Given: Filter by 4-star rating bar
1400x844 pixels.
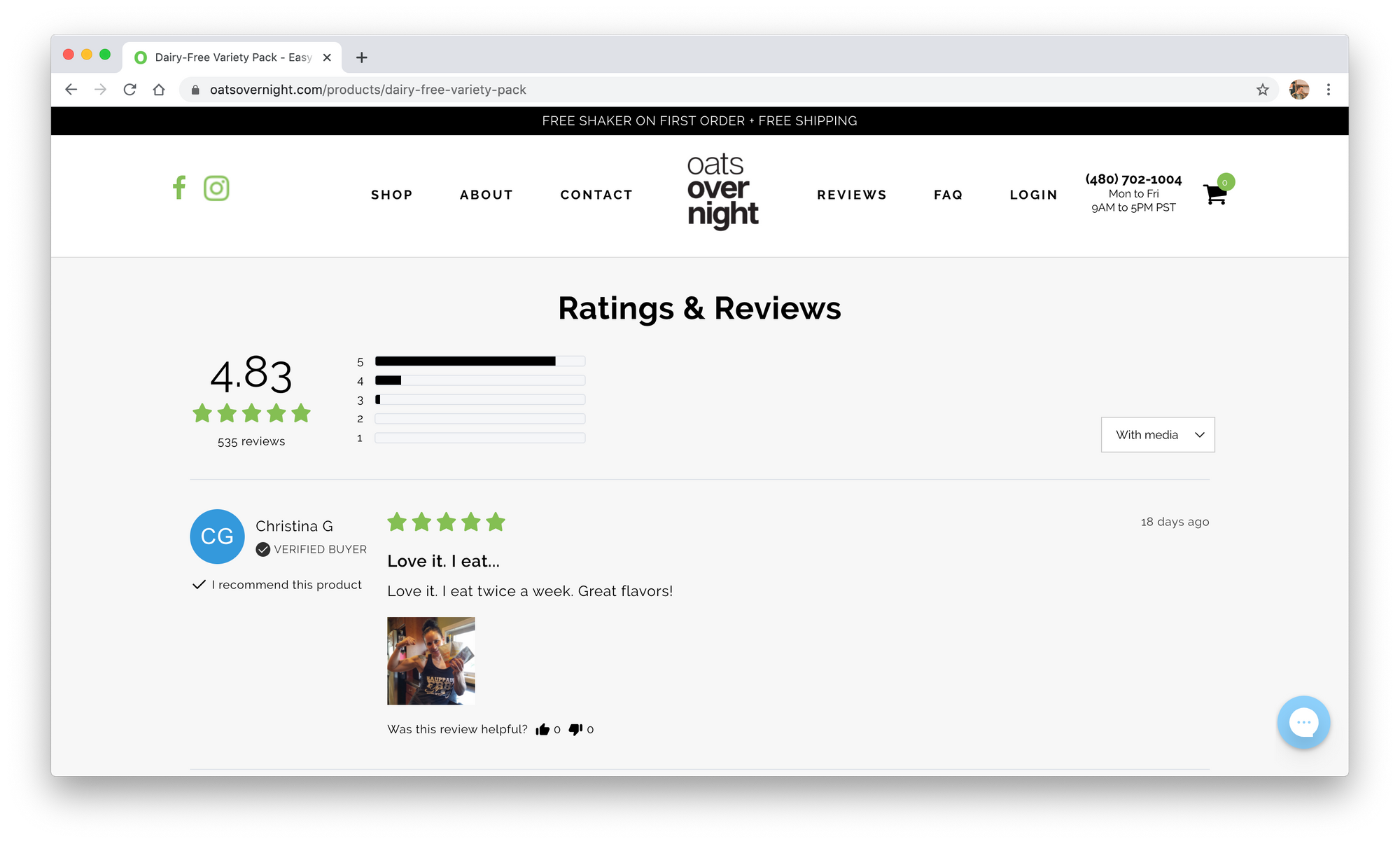Looking at the screenshot, I should coord(479,380).
